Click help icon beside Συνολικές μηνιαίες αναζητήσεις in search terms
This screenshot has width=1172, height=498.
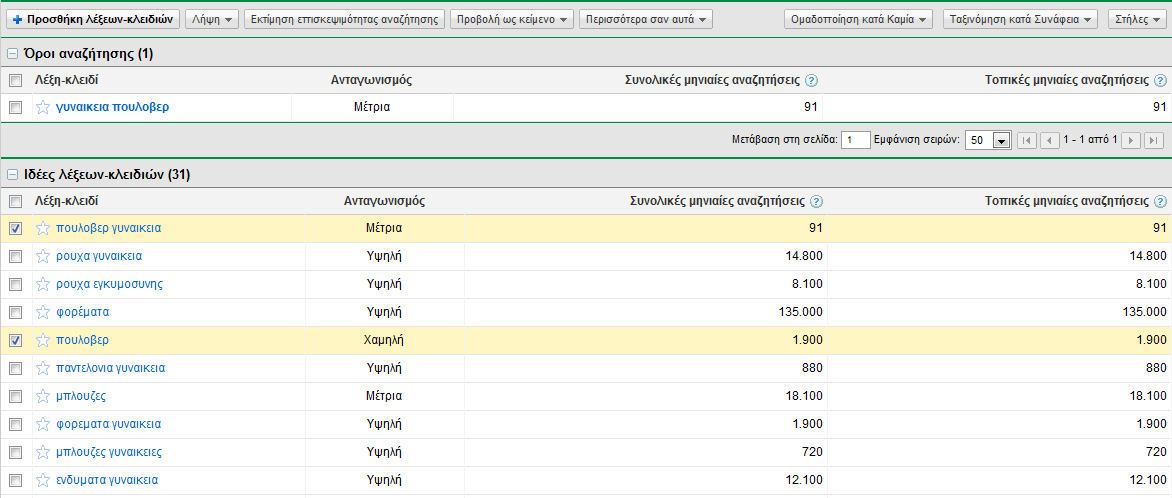812,80
